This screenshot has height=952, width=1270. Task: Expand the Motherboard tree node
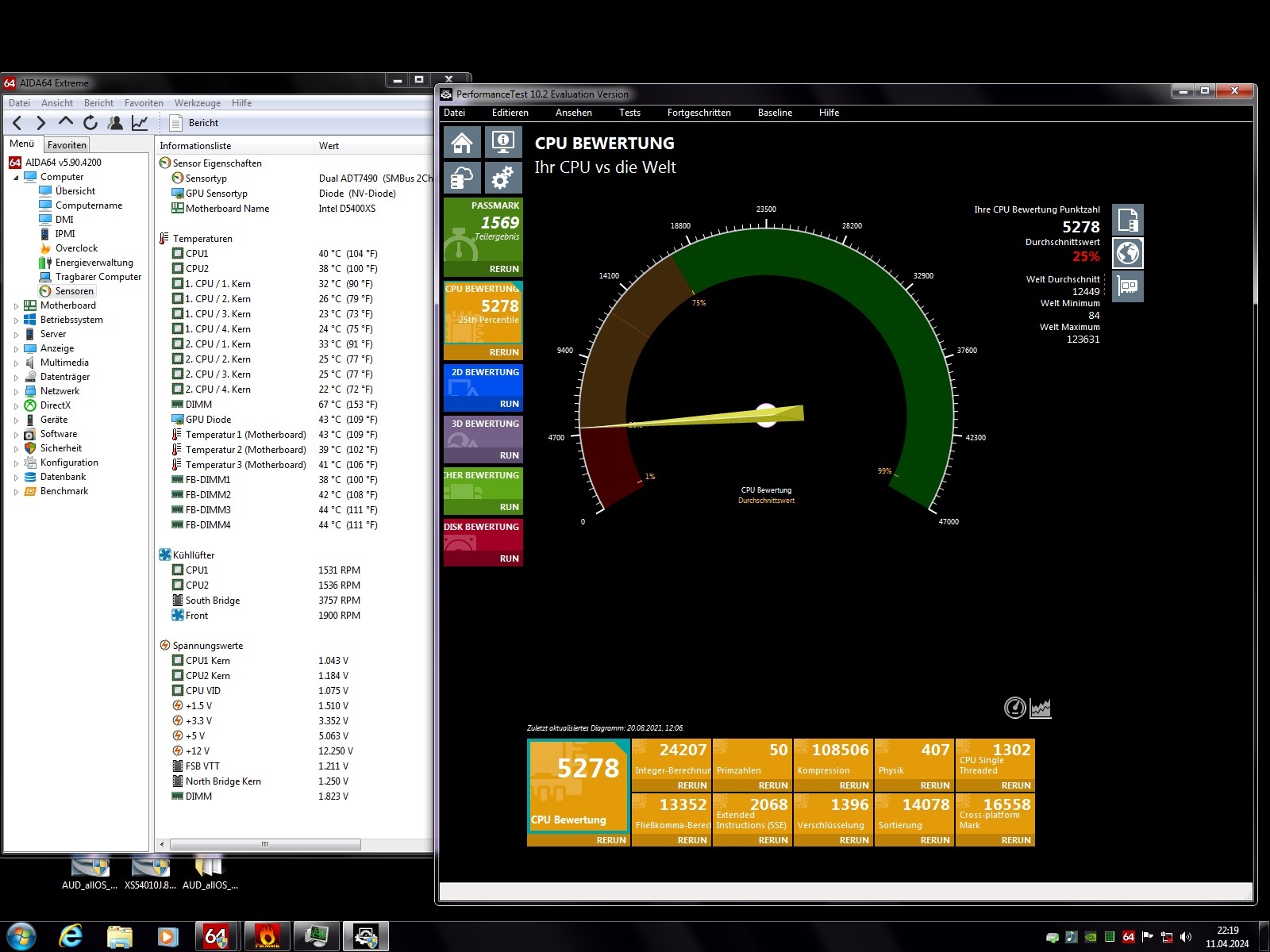pos(16,306)
